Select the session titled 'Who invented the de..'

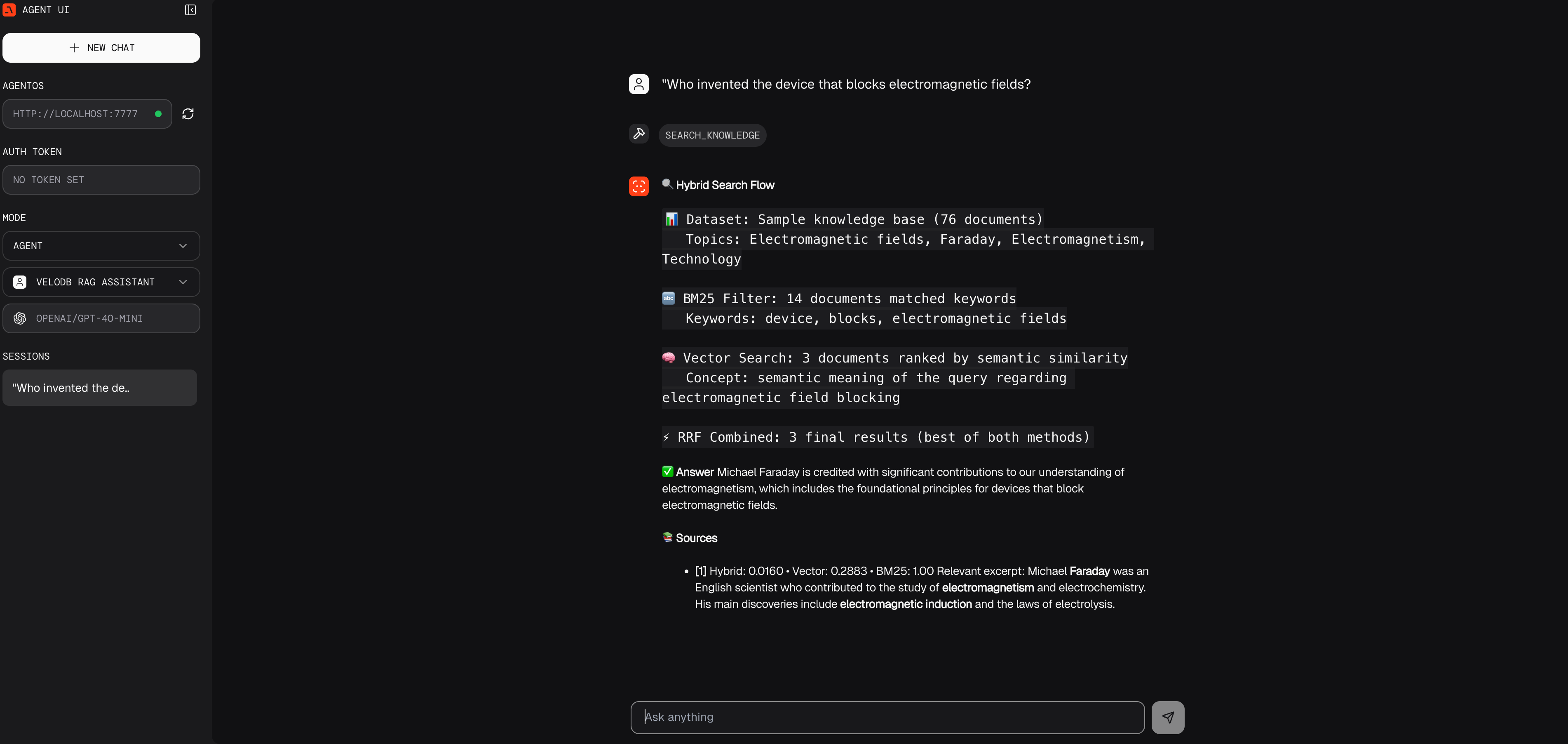point(99,387)
